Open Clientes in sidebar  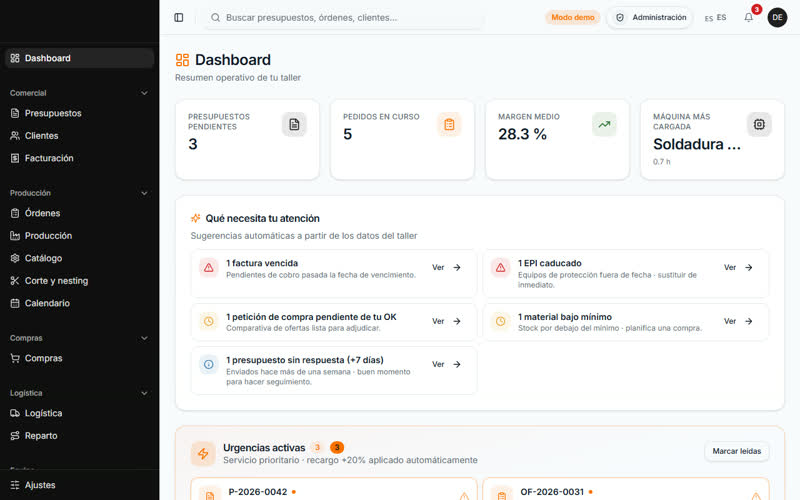(80, 136)
